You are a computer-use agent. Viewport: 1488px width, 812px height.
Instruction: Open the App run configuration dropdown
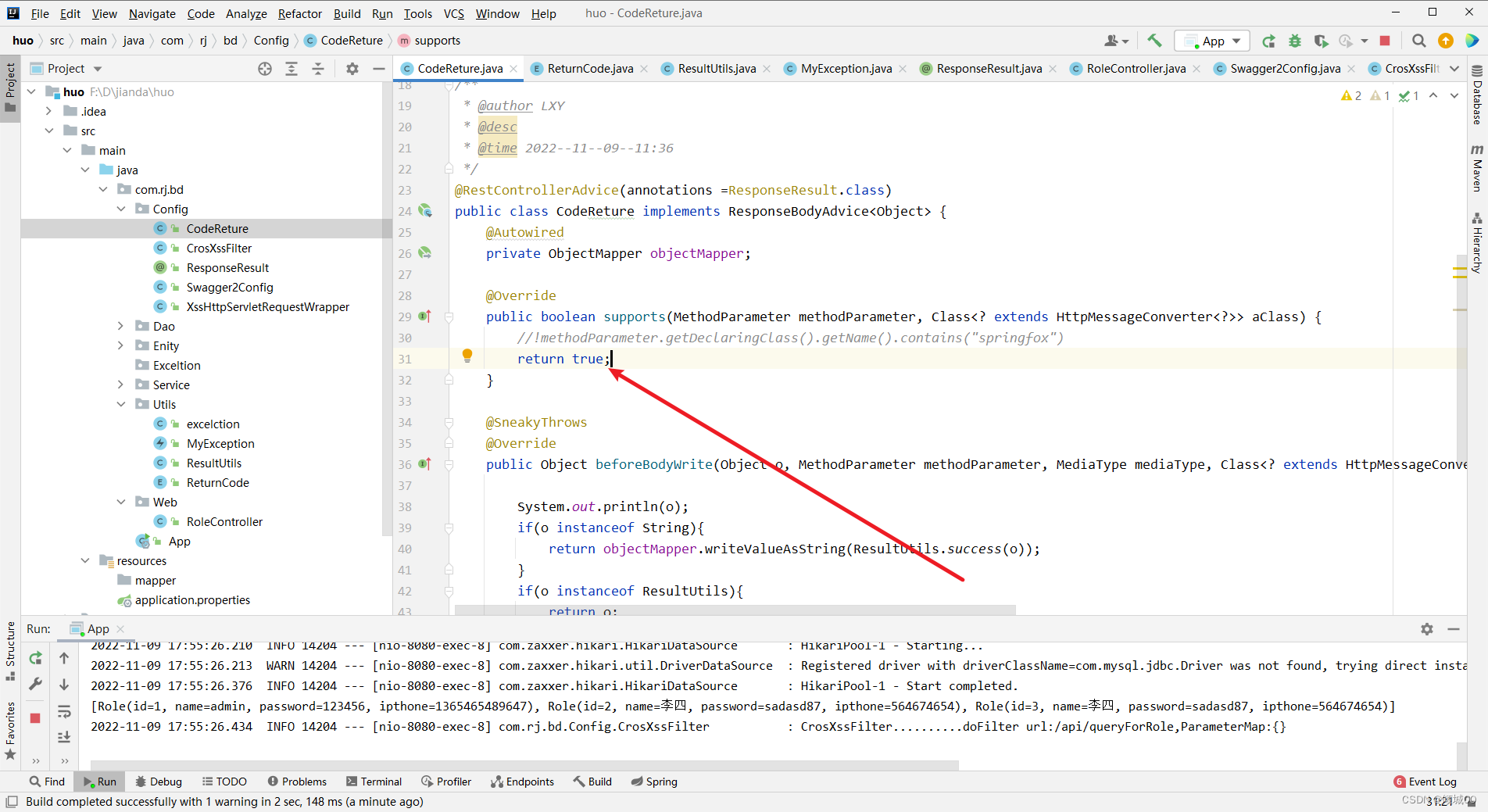(1236, 40)
